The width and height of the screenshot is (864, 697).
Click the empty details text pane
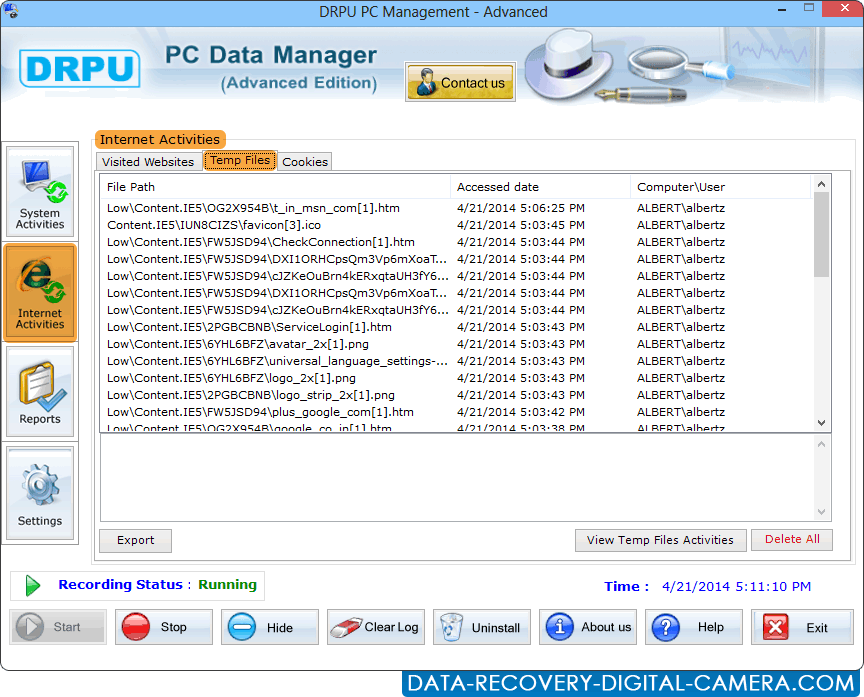[x=457, y=478]
